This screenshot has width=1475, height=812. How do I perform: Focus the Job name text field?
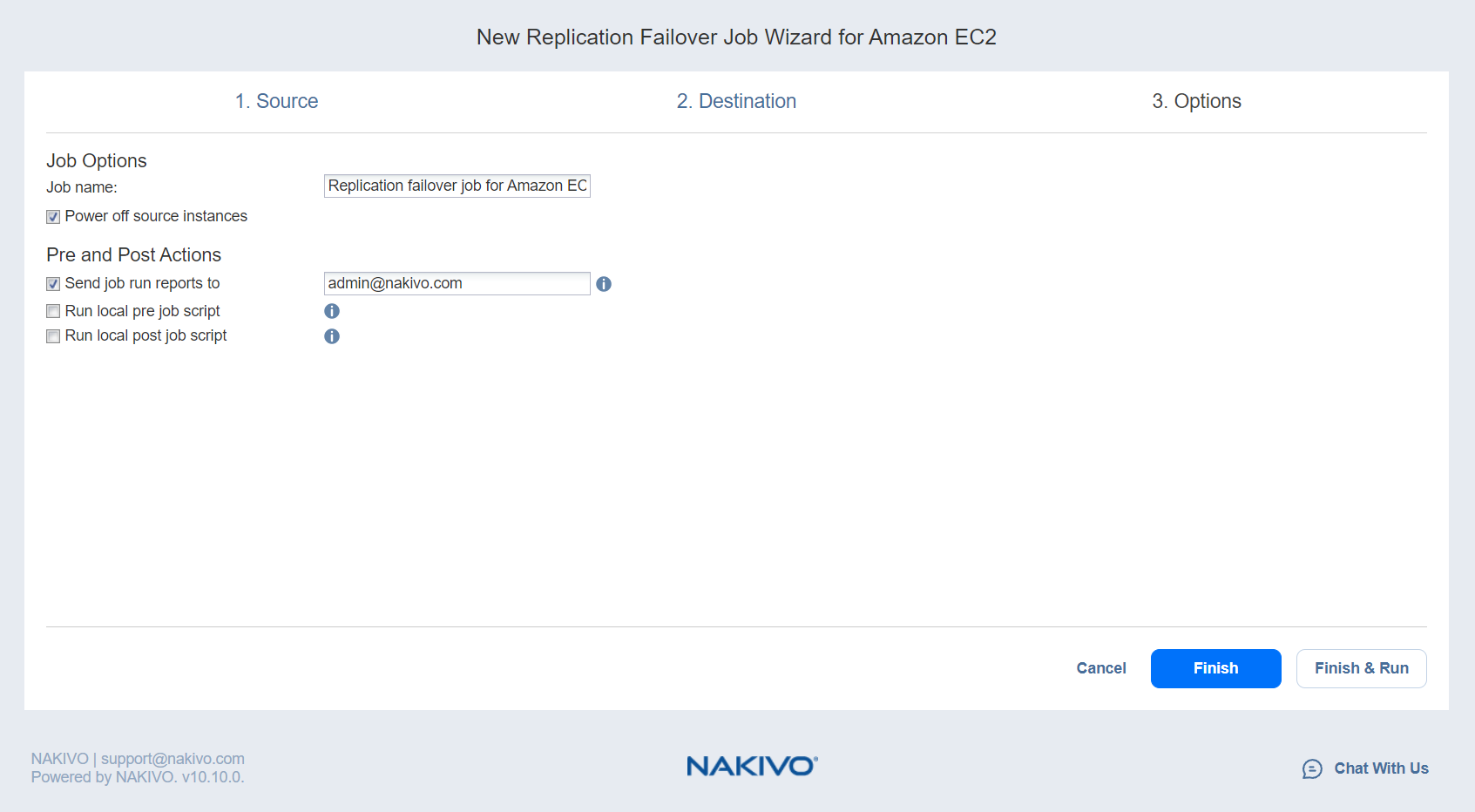(457, 186)
